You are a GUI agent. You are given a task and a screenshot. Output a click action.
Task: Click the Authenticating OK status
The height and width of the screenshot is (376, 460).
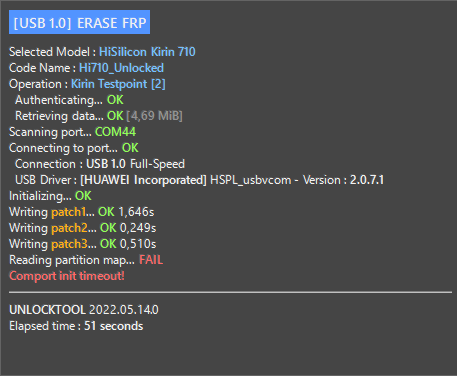pos(115,100)
